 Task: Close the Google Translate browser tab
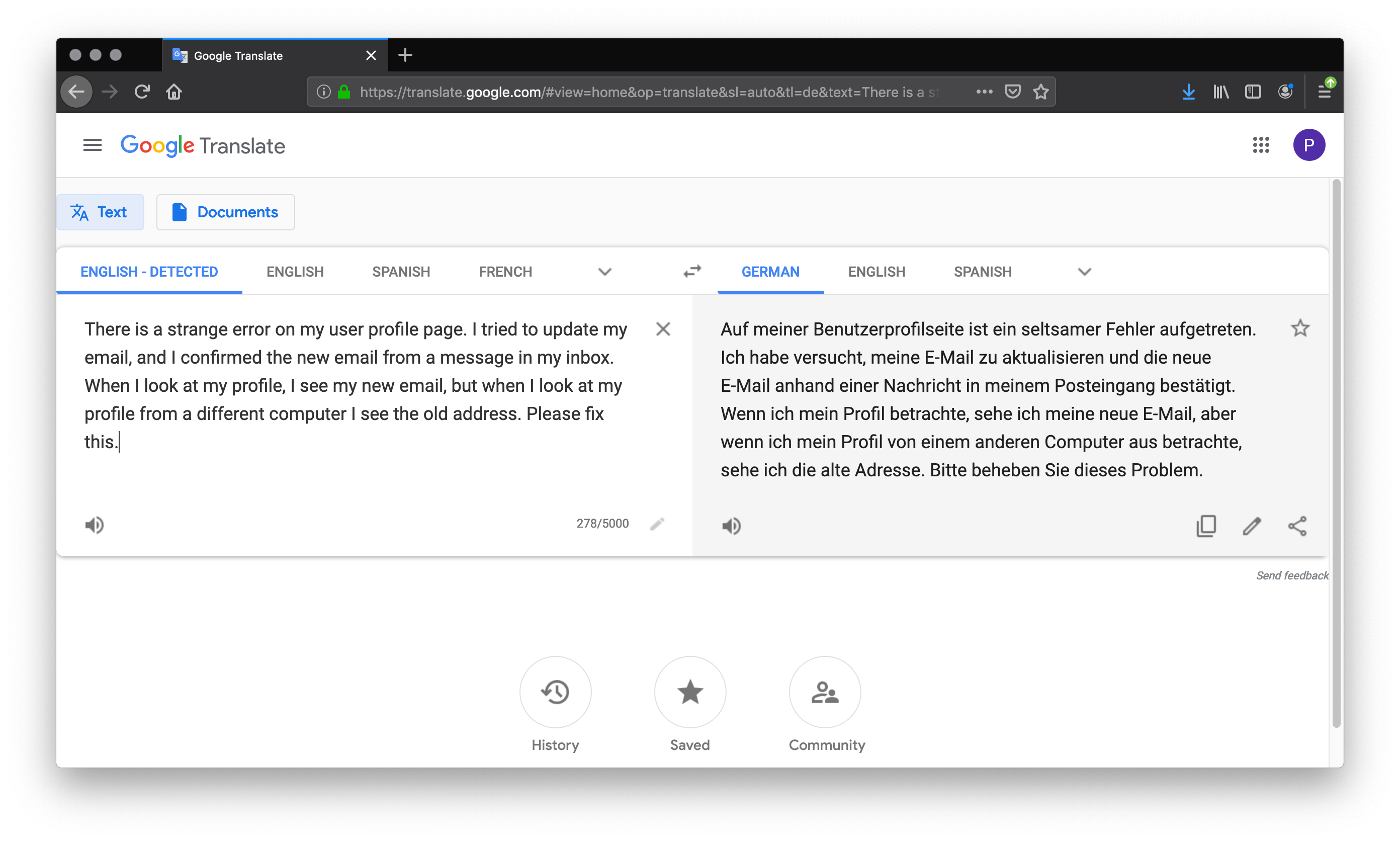371,56
